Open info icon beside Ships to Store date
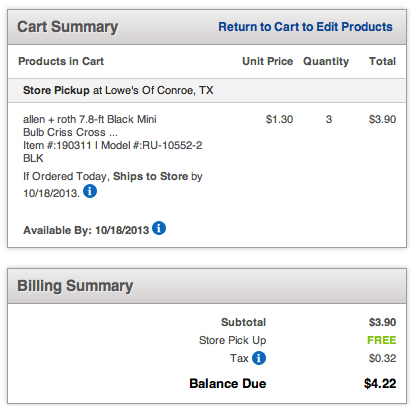411x406 pixels. (90, 191)
